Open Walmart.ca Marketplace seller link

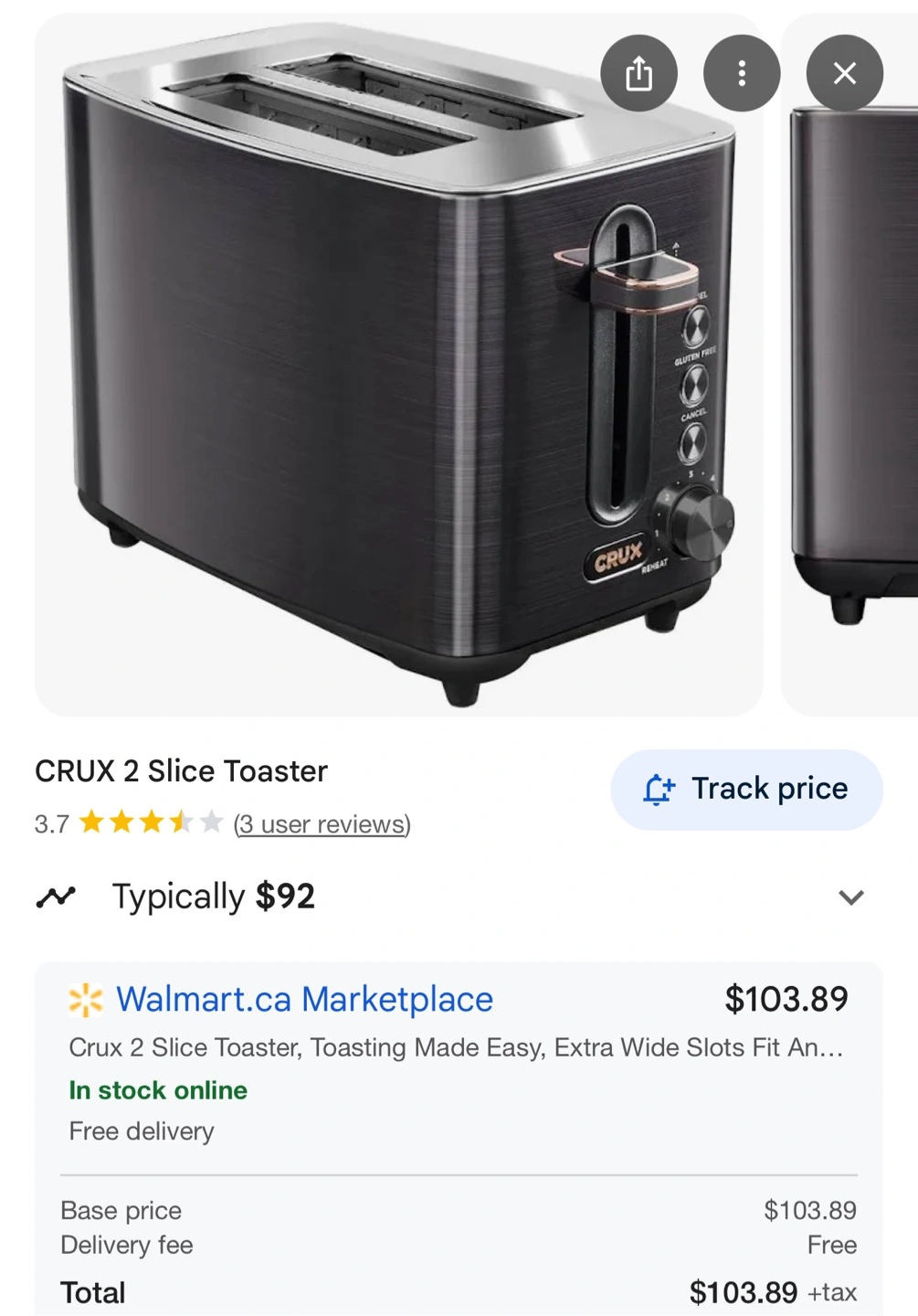(x=304, y=1000)
